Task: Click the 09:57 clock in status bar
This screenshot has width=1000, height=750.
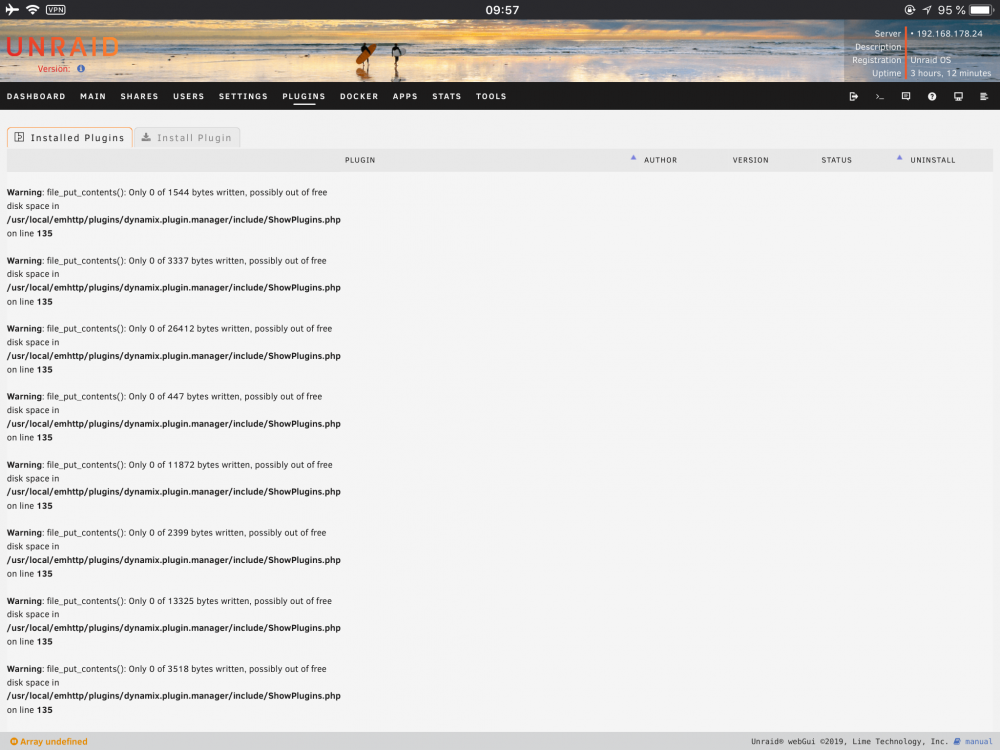Action: [x=502, y=10]
